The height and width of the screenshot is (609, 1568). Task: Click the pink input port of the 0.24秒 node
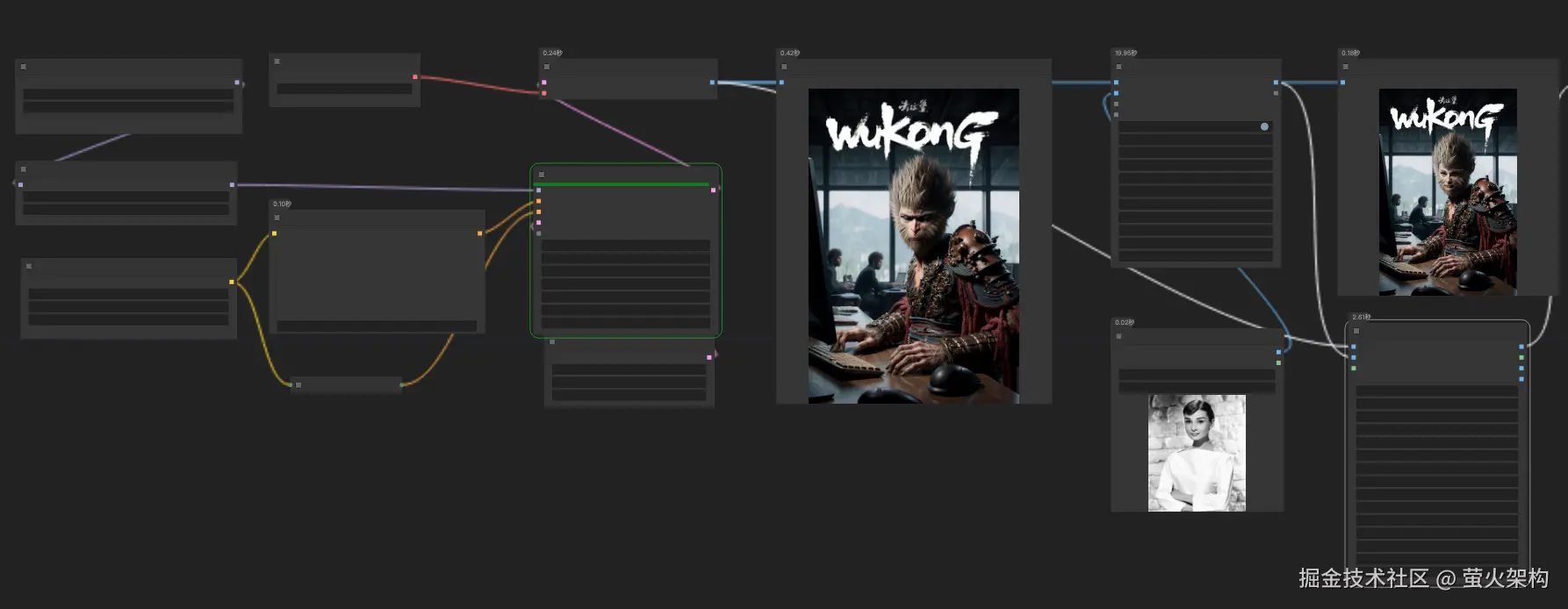tap(544, 82)
